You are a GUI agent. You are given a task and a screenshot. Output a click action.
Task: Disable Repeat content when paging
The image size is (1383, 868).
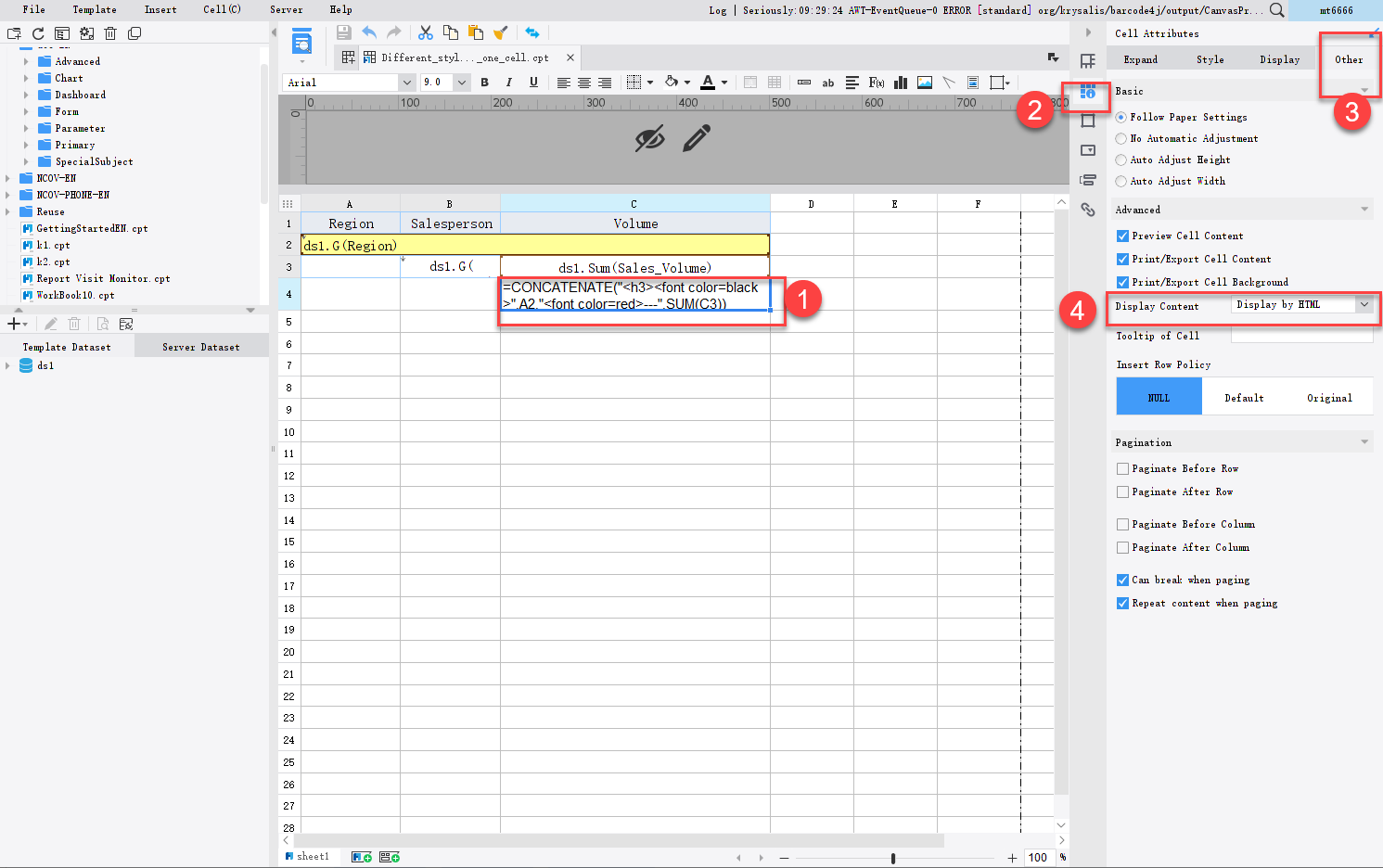click(x=1122, y=603)
